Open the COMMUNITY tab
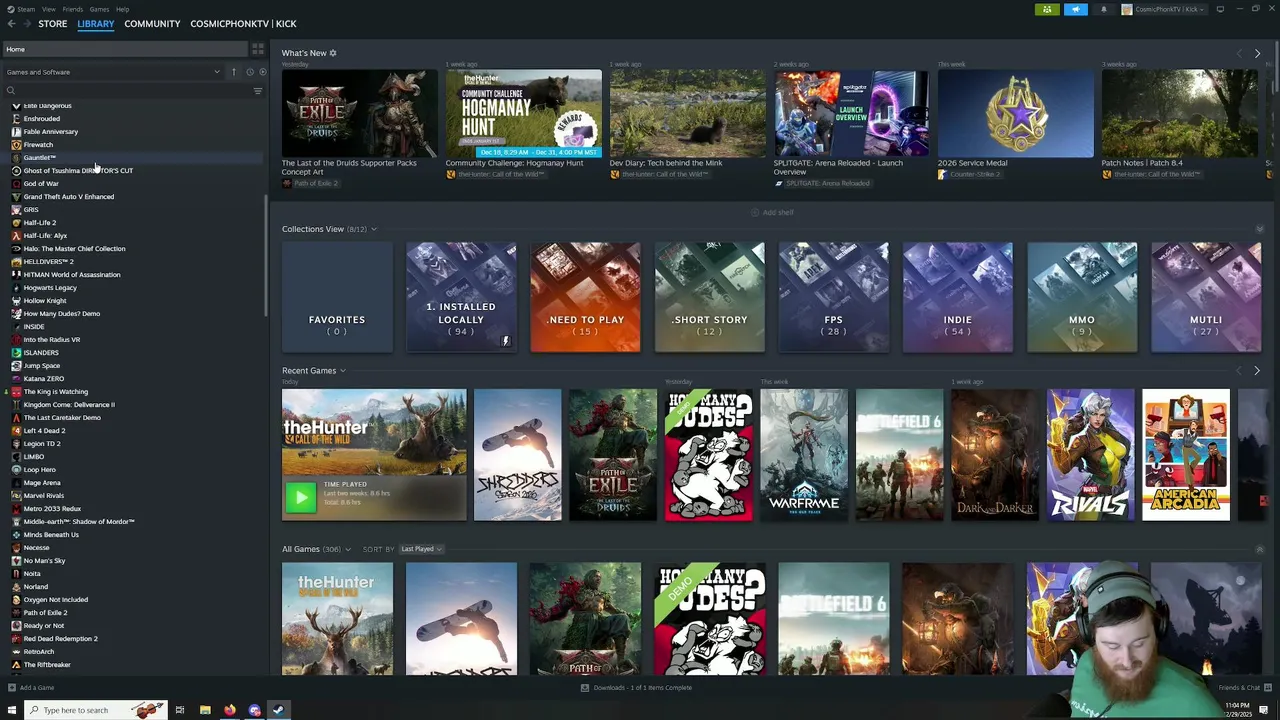Viewport: 1280px width, 720px height. 152,23
